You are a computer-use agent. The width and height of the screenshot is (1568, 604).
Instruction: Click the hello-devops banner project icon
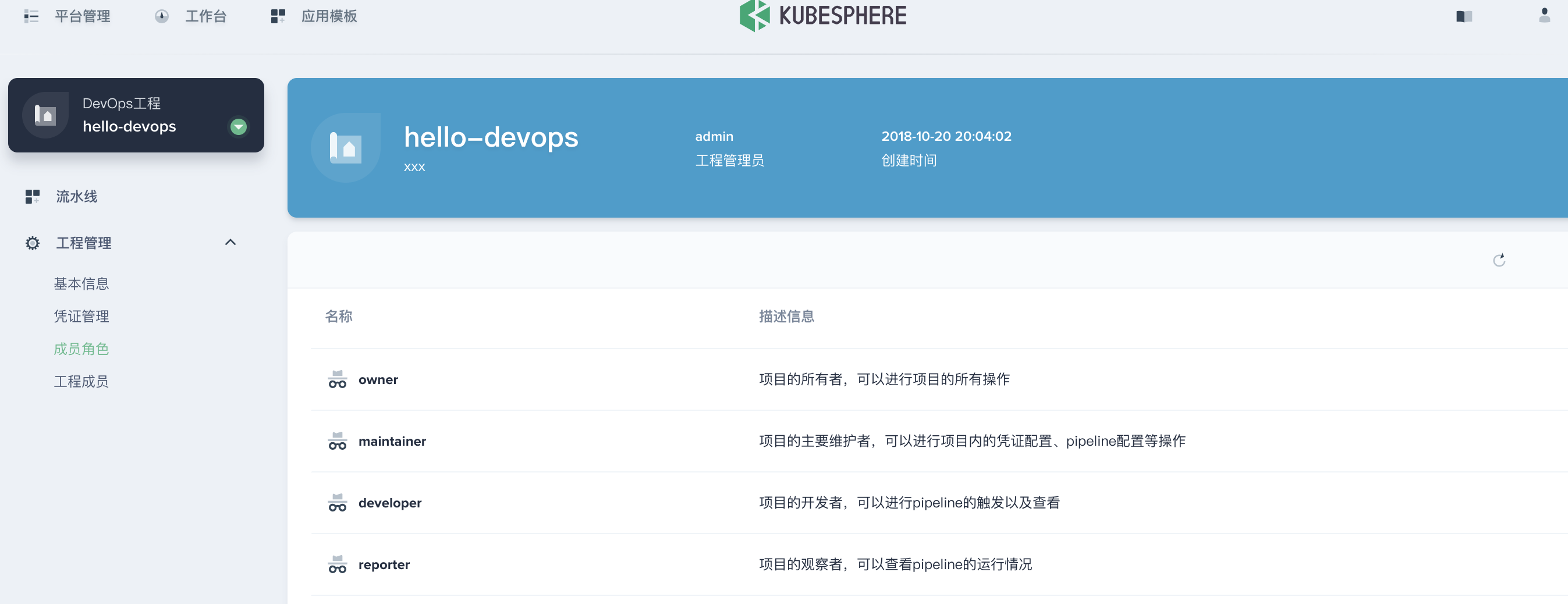click(346, 148)
